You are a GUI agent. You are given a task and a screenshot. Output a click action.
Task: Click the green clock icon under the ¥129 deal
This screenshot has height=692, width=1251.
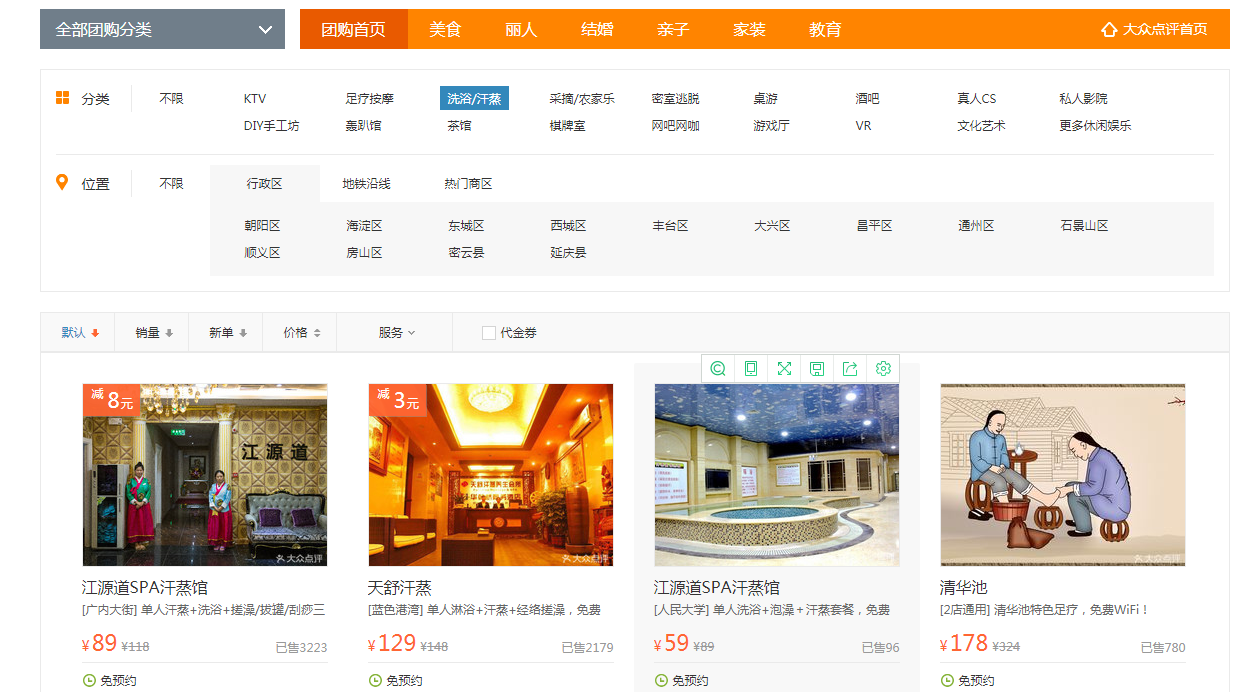tap(375, 680)
